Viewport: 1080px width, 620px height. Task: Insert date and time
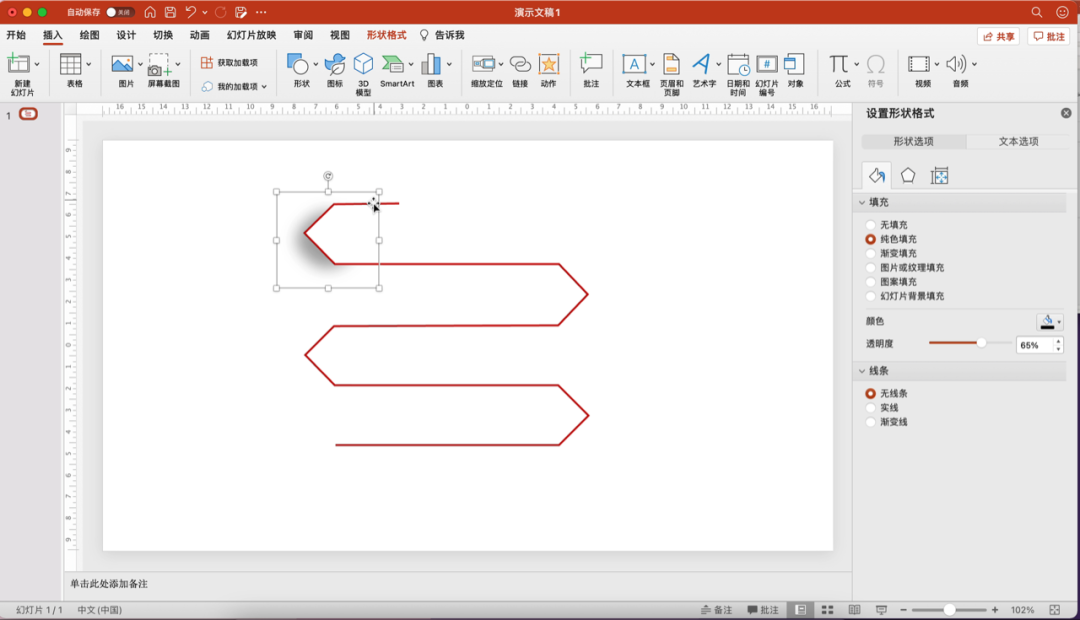pos(738,74)
